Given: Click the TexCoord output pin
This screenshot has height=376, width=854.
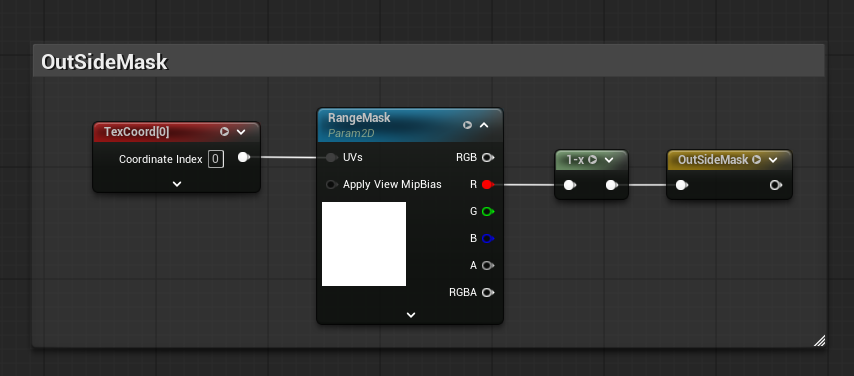Looking at the screenshot, I should pos(243,157).
